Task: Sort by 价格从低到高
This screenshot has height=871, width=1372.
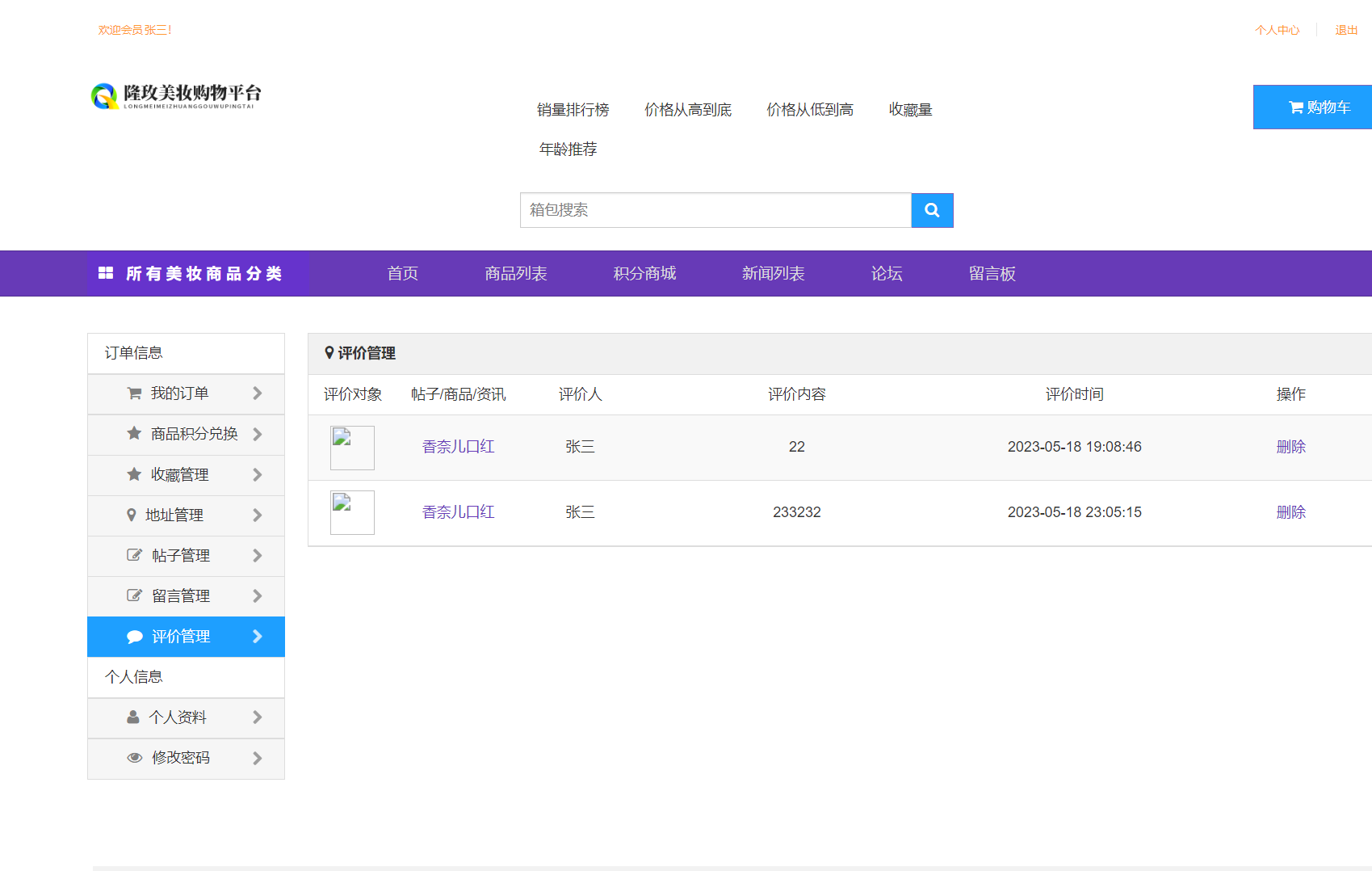Action: coord(810,110)
